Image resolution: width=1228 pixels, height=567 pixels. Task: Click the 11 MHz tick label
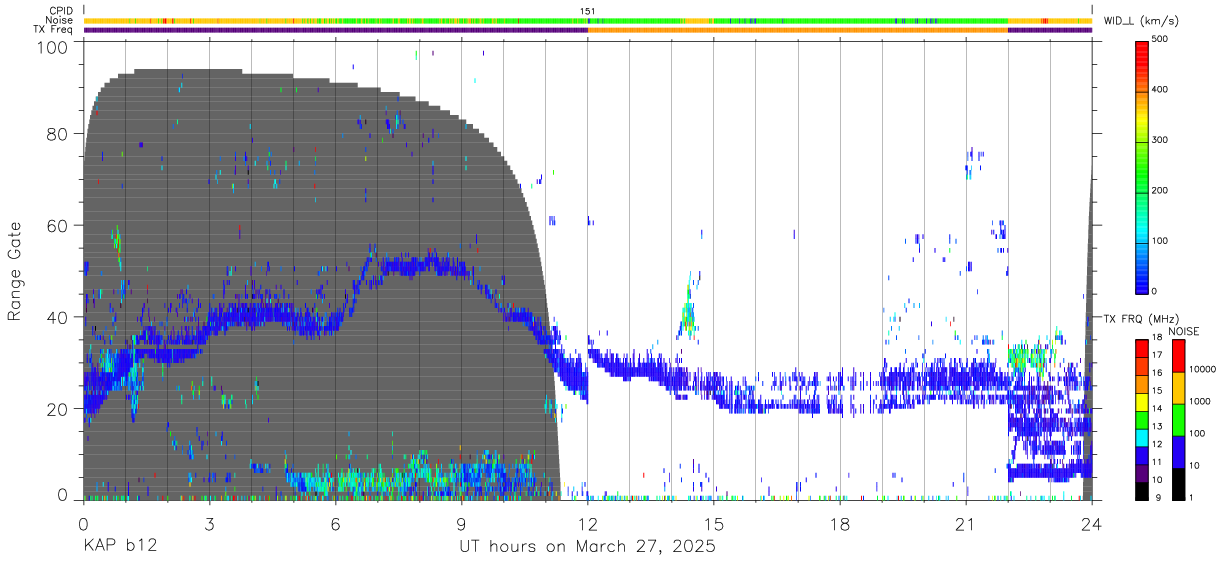(1159, 463)
